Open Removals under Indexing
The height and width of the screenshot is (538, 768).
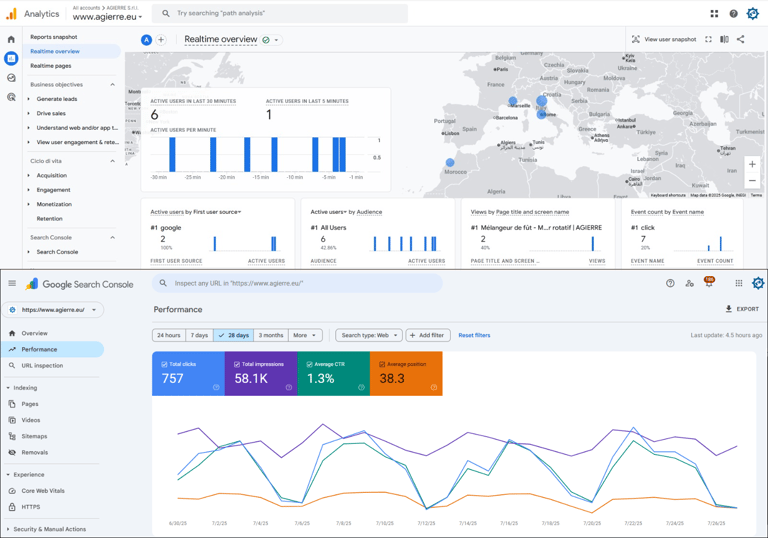pyautogui.click(x=34, y=452)
